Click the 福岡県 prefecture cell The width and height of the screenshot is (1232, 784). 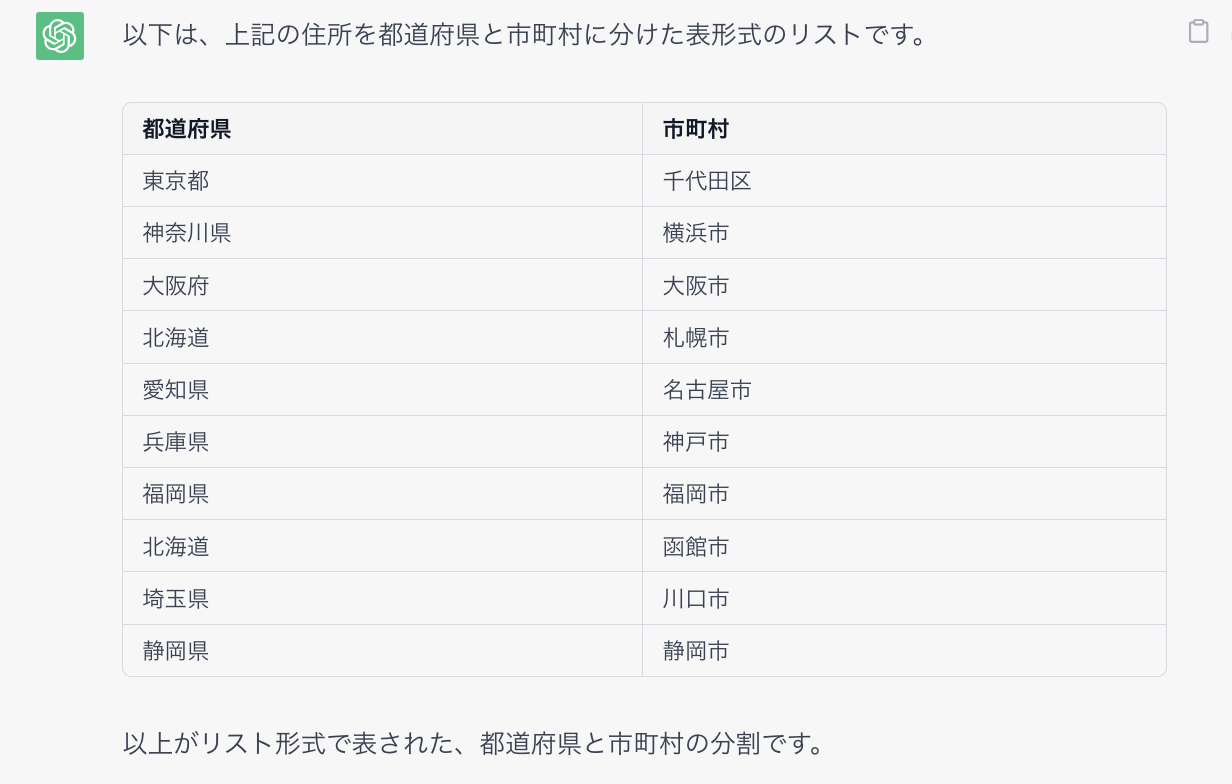pos(382,494)
